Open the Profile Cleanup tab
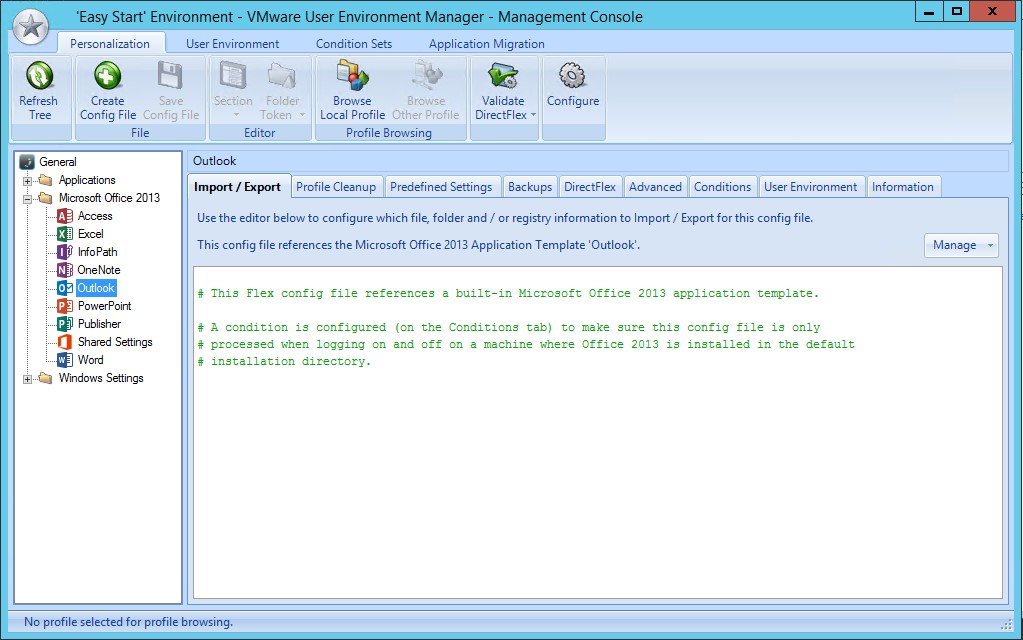The width and height of the screenshot is (1023, 640). pos(336,187)
